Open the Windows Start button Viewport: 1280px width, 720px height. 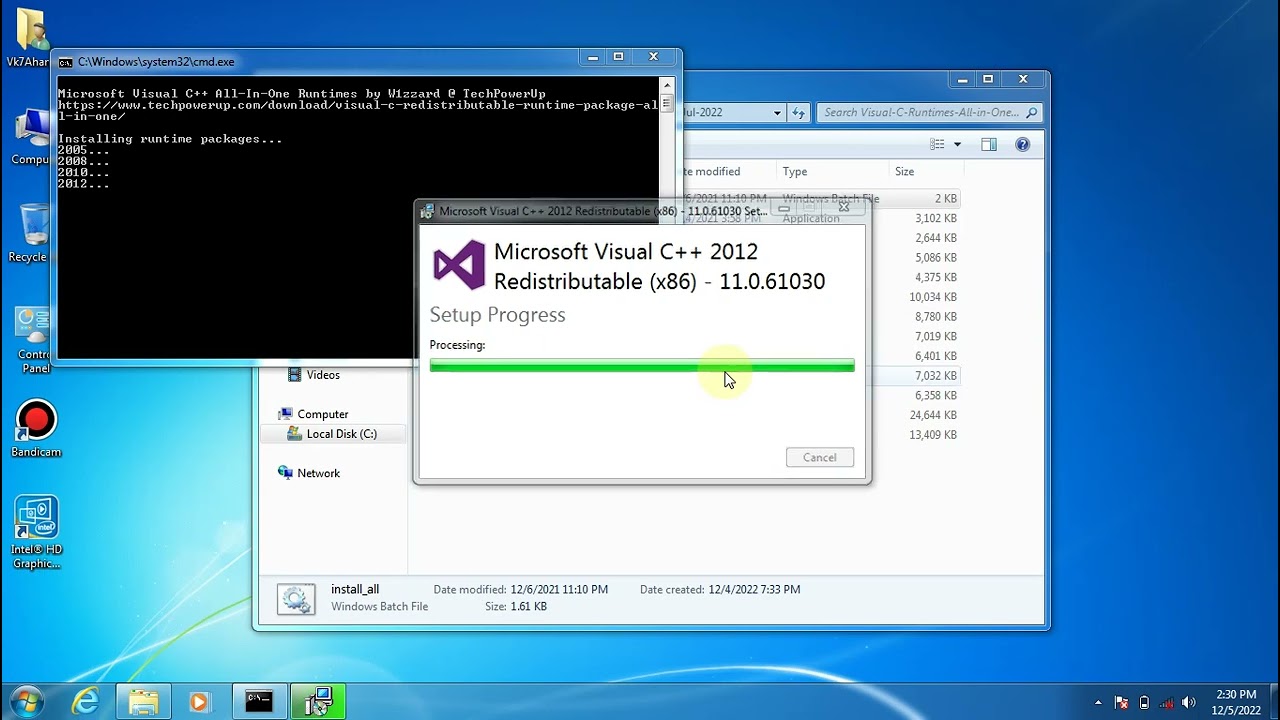coord(28,701)
